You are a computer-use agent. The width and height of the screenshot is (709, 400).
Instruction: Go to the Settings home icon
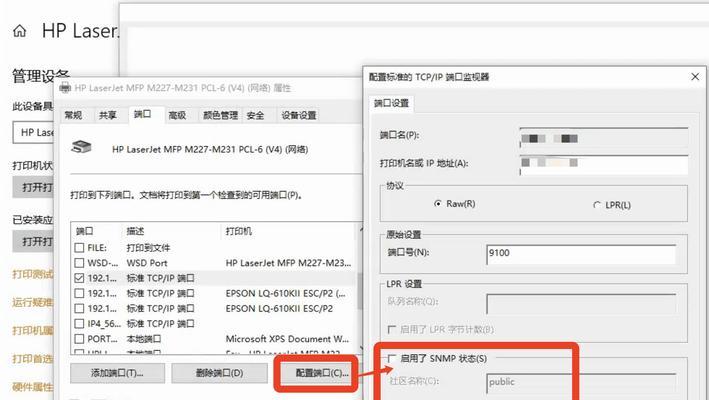19,31
